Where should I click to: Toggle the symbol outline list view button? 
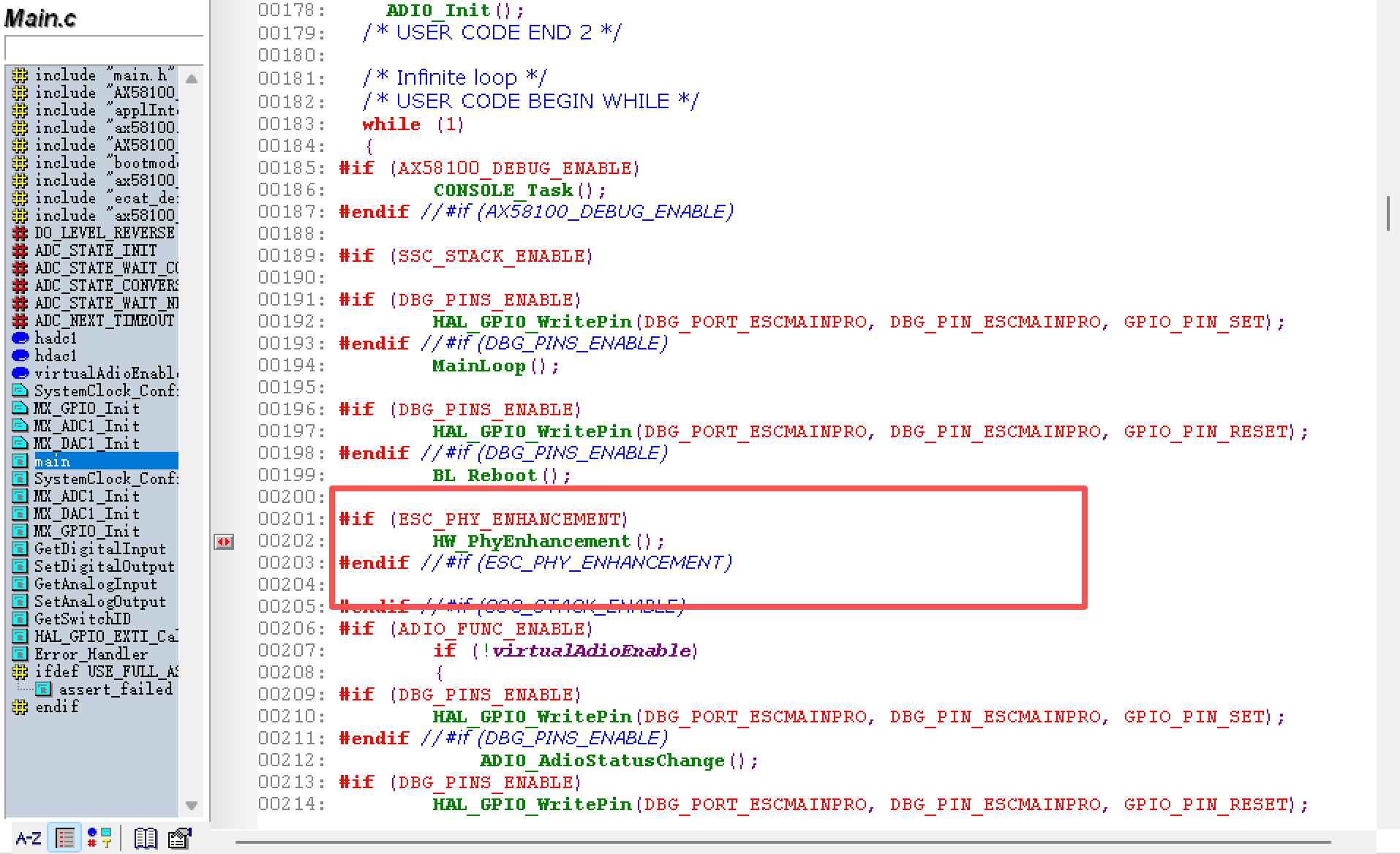tap(64, 838)
